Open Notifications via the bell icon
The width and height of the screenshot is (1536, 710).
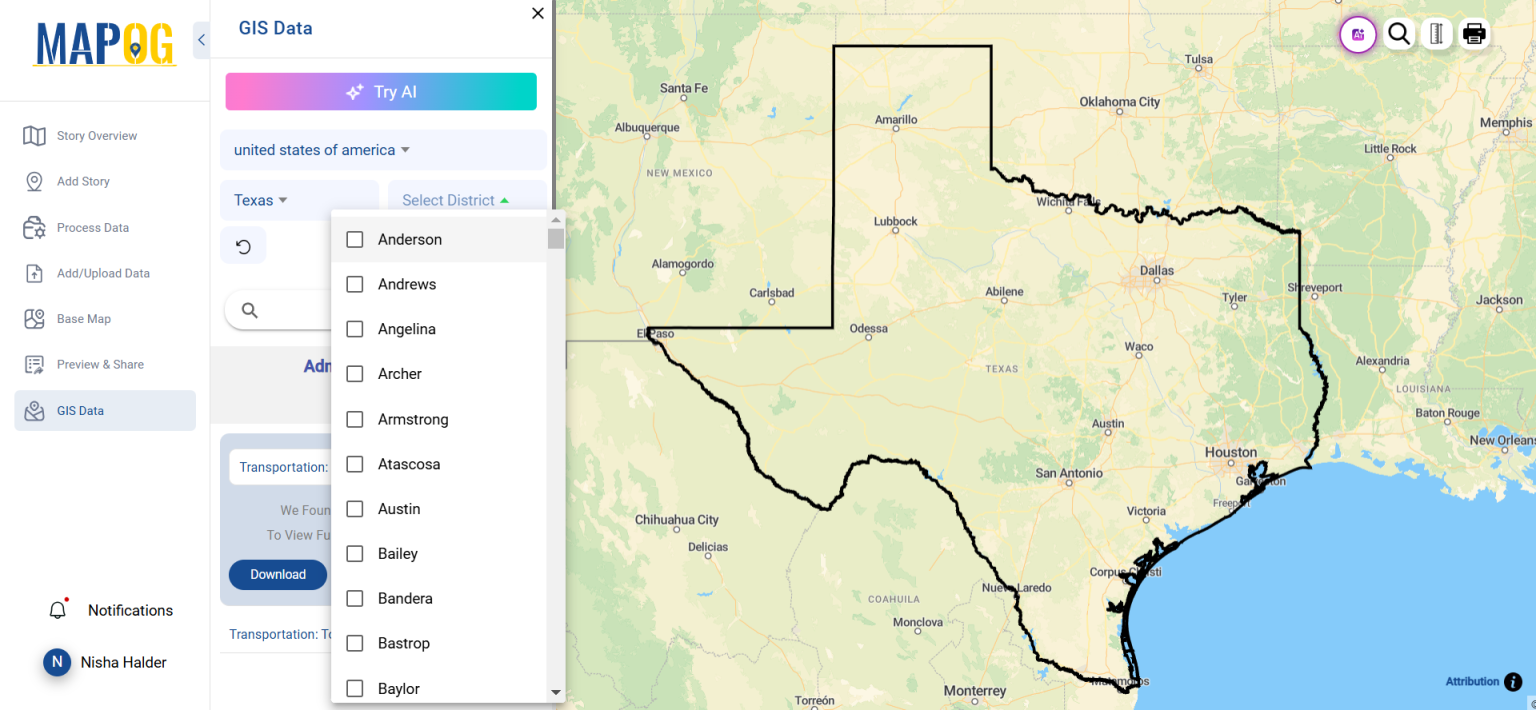(57, 609)
